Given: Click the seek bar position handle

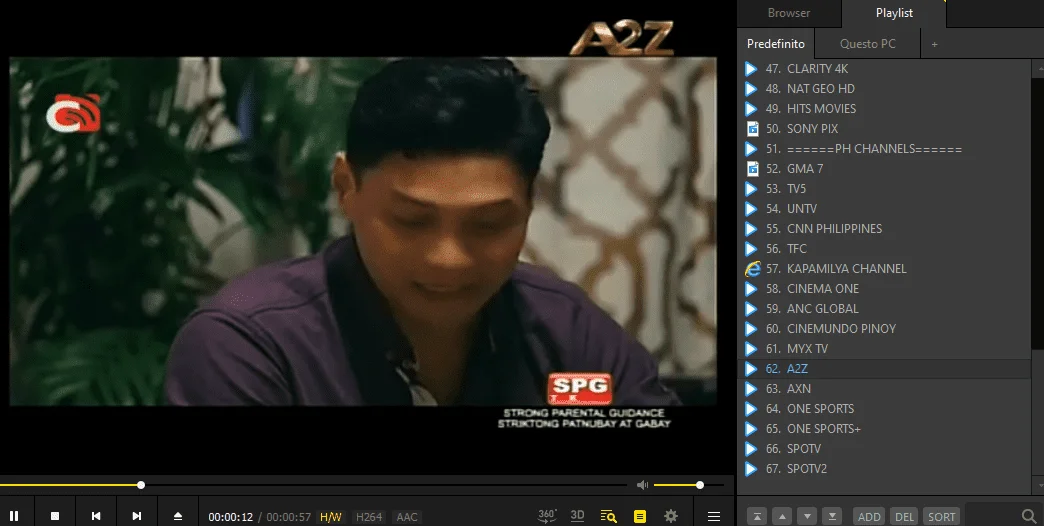Looking at the screenshot, I should click(141, 485).
